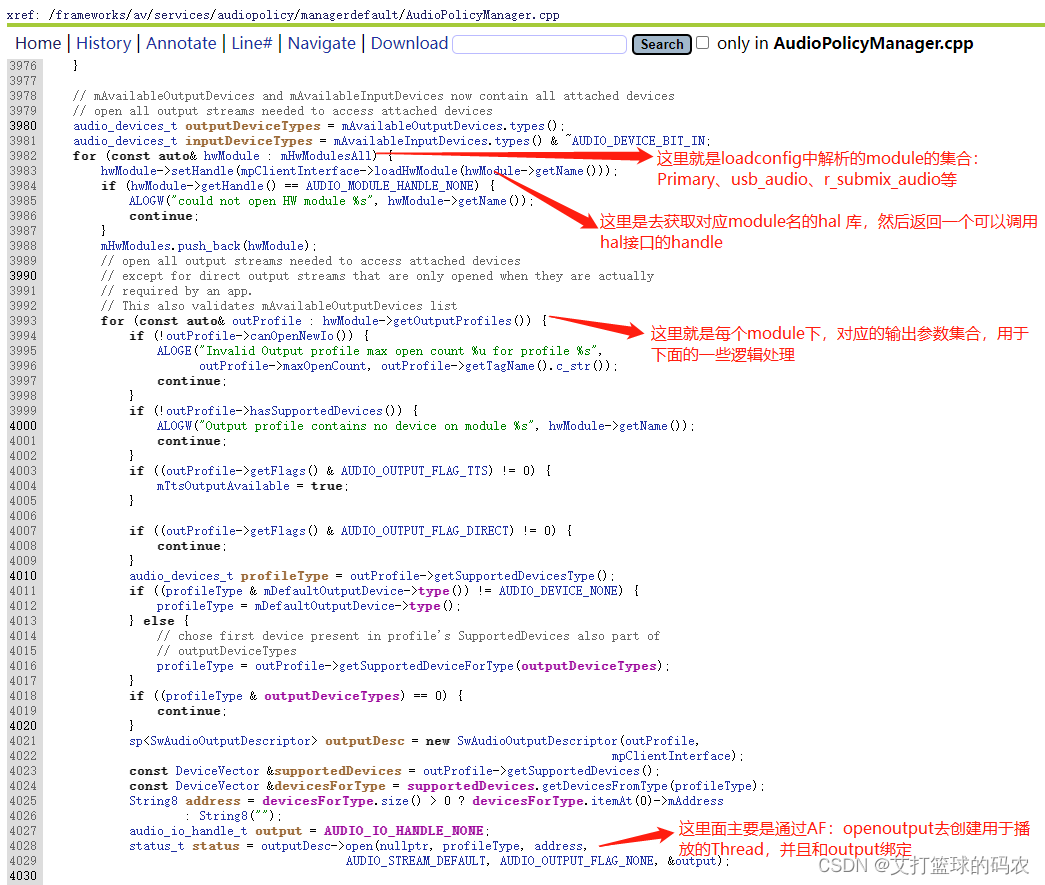Follow 'getTagName' method link

click(499, 366)
